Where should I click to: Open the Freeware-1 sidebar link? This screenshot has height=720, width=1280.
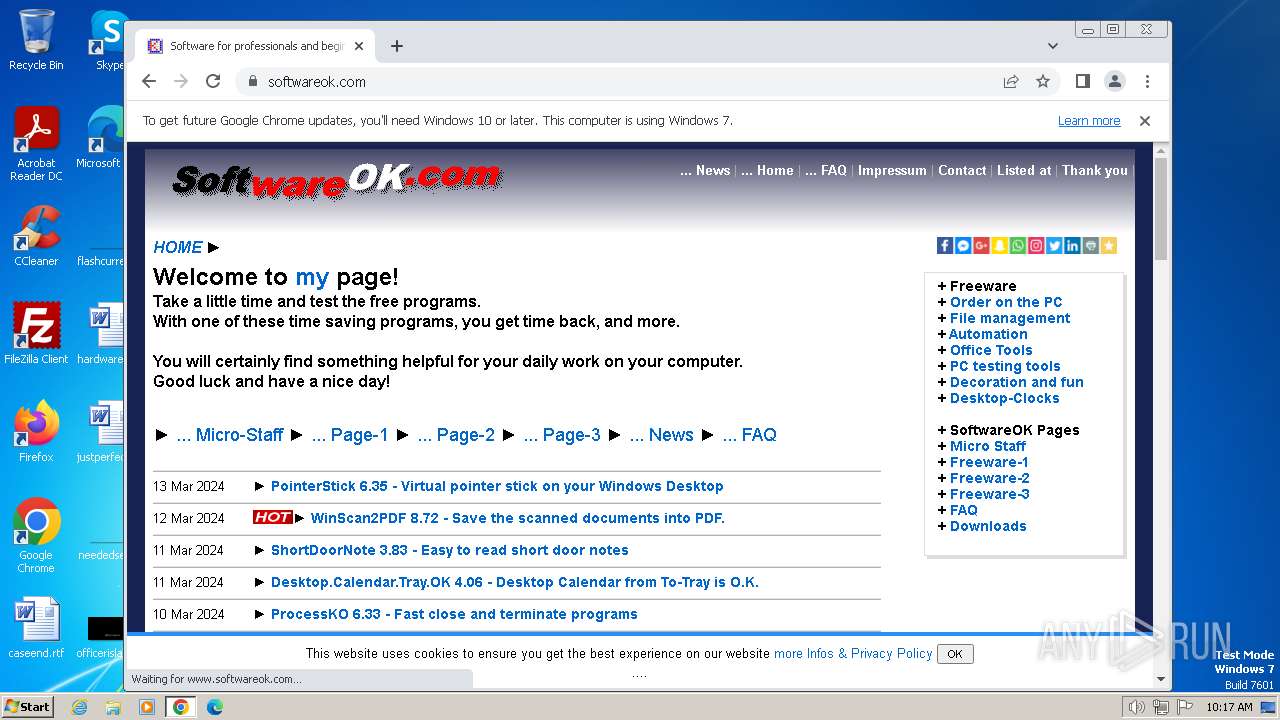(x=989, y=462)
